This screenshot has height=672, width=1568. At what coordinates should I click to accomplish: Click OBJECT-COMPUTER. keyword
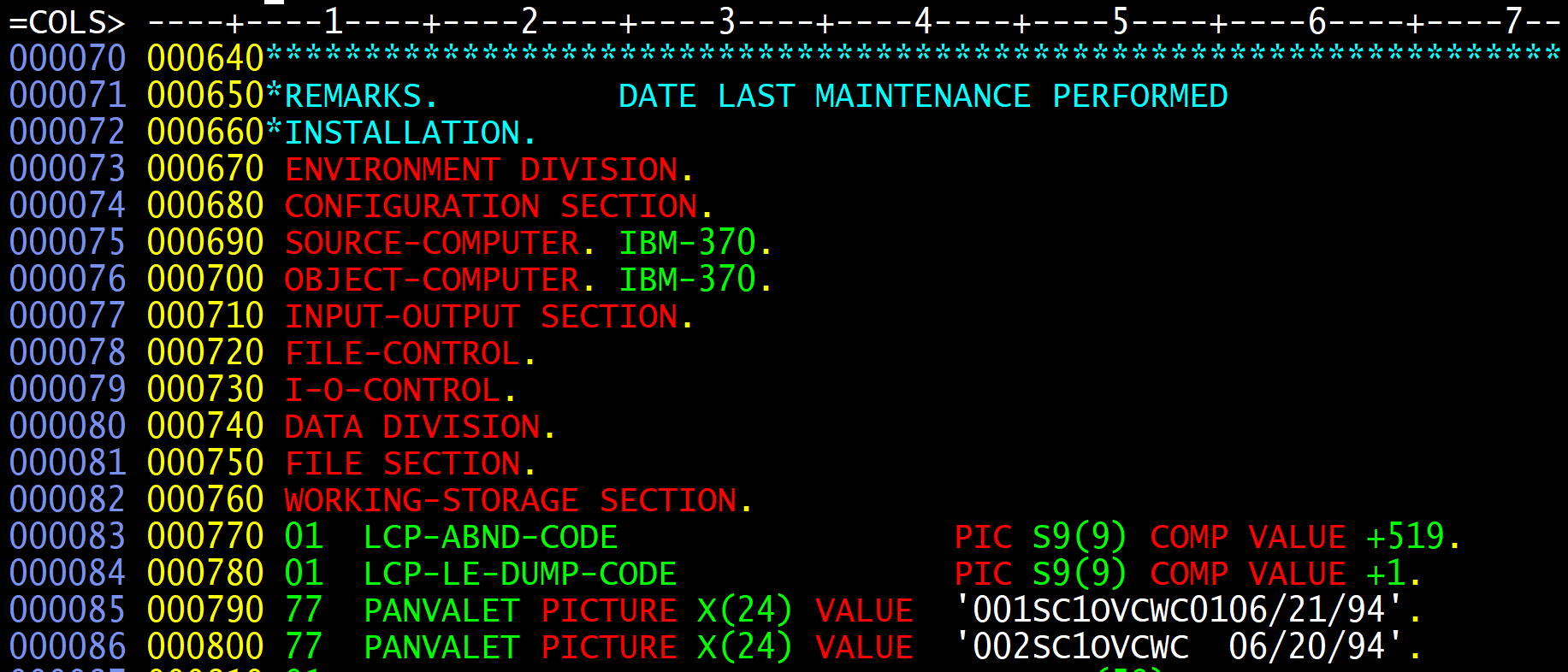coord(440,280)
